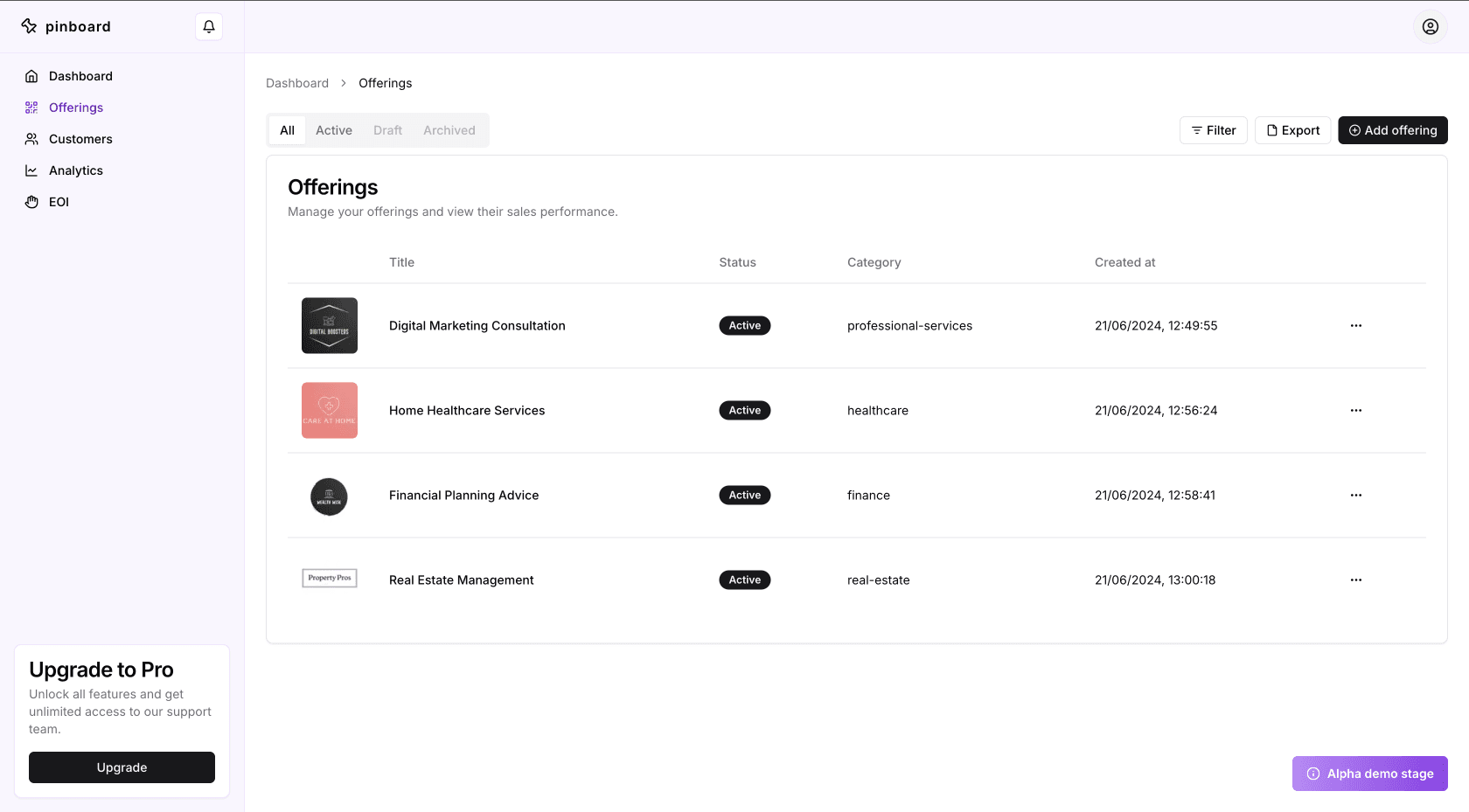Select the Draft tab

(x=387, y=130)
